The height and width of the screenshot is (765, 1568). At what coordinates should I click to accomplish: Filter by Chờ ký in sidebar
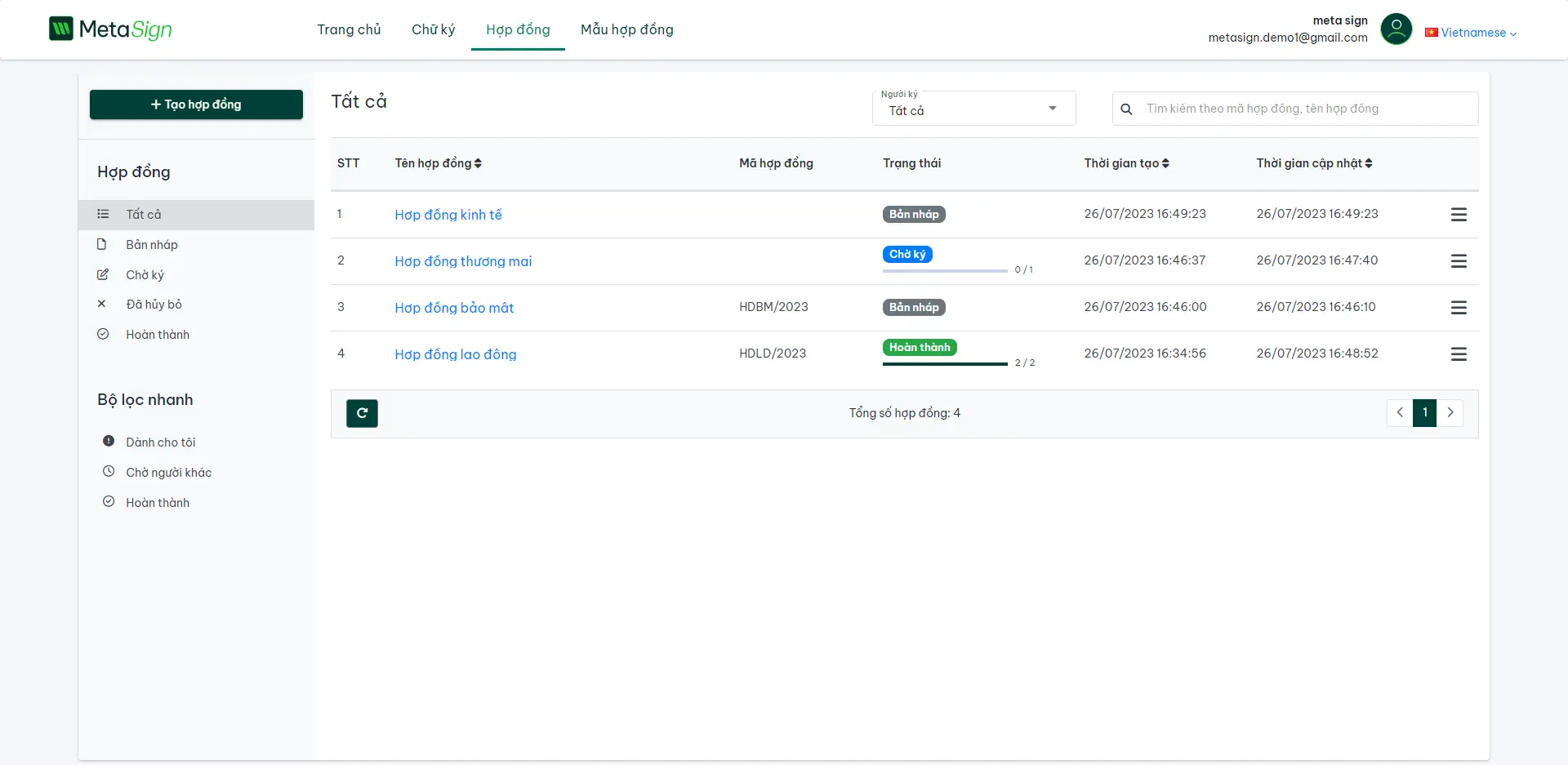[x=196, y=275]
